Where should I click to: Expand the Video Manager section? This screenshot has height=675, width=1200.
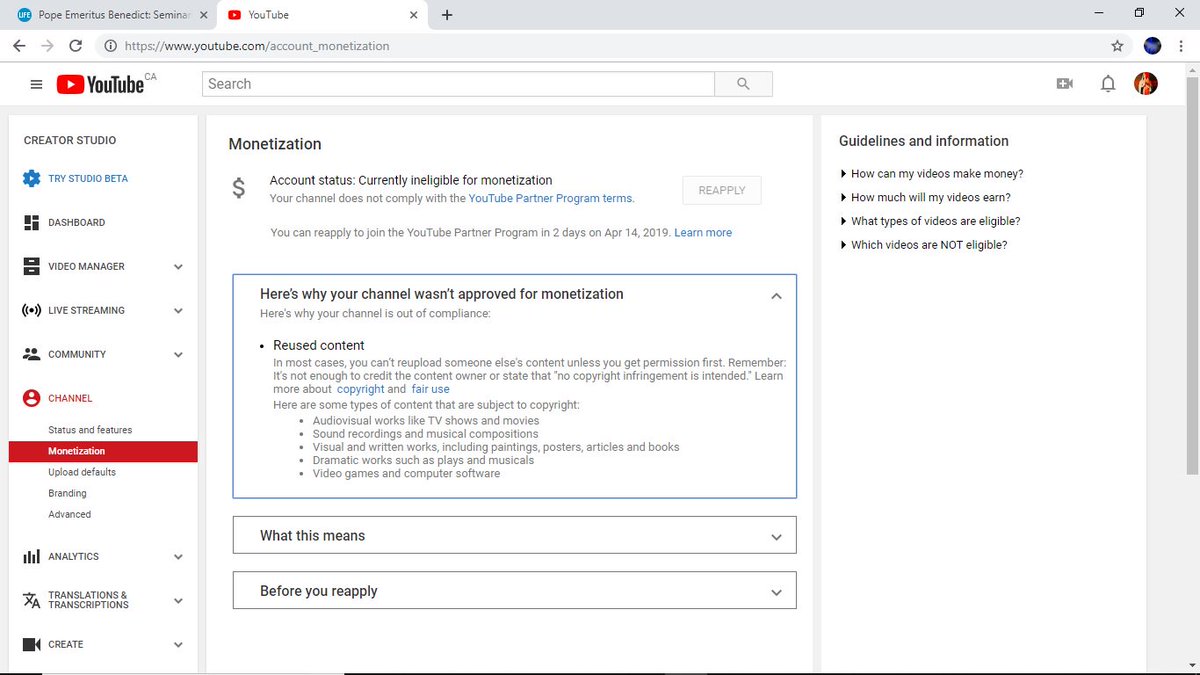coord(178,267)
